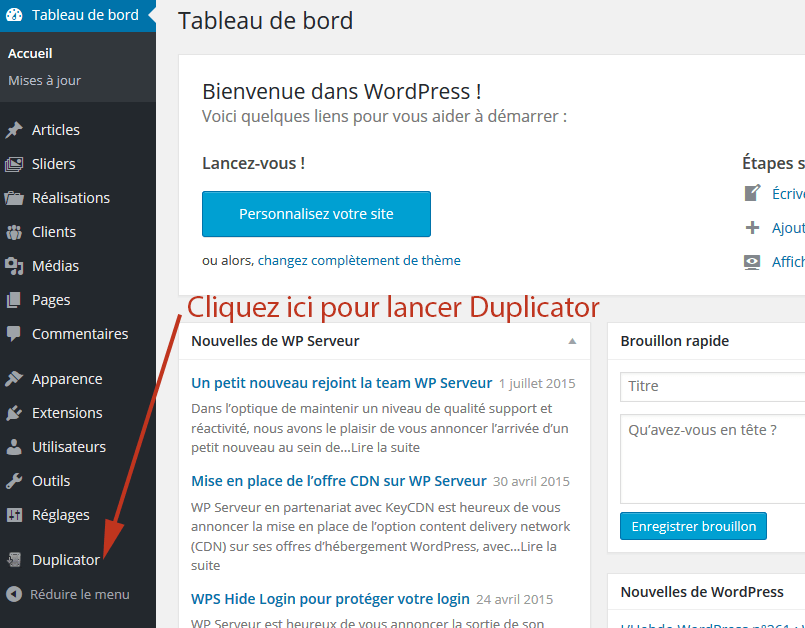
Task: Click Réduire le menu label
Action: tap(80, 595)
